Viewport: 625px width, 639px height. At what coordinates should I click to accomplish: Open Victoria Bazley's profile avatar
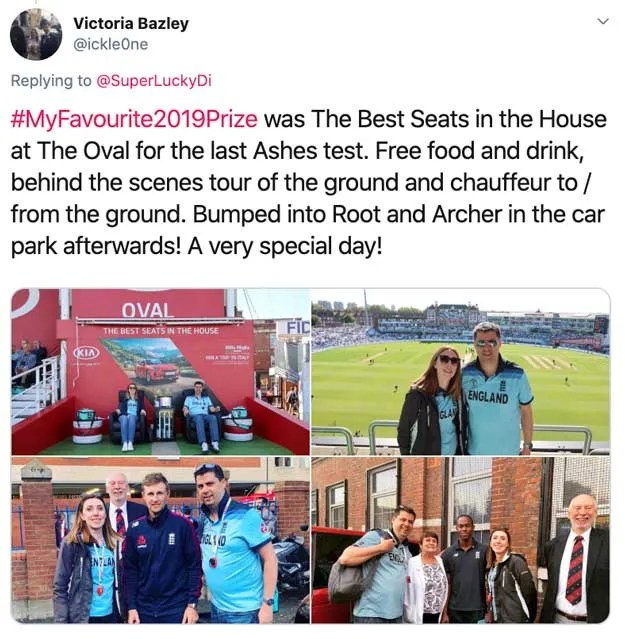pos(36,34)
